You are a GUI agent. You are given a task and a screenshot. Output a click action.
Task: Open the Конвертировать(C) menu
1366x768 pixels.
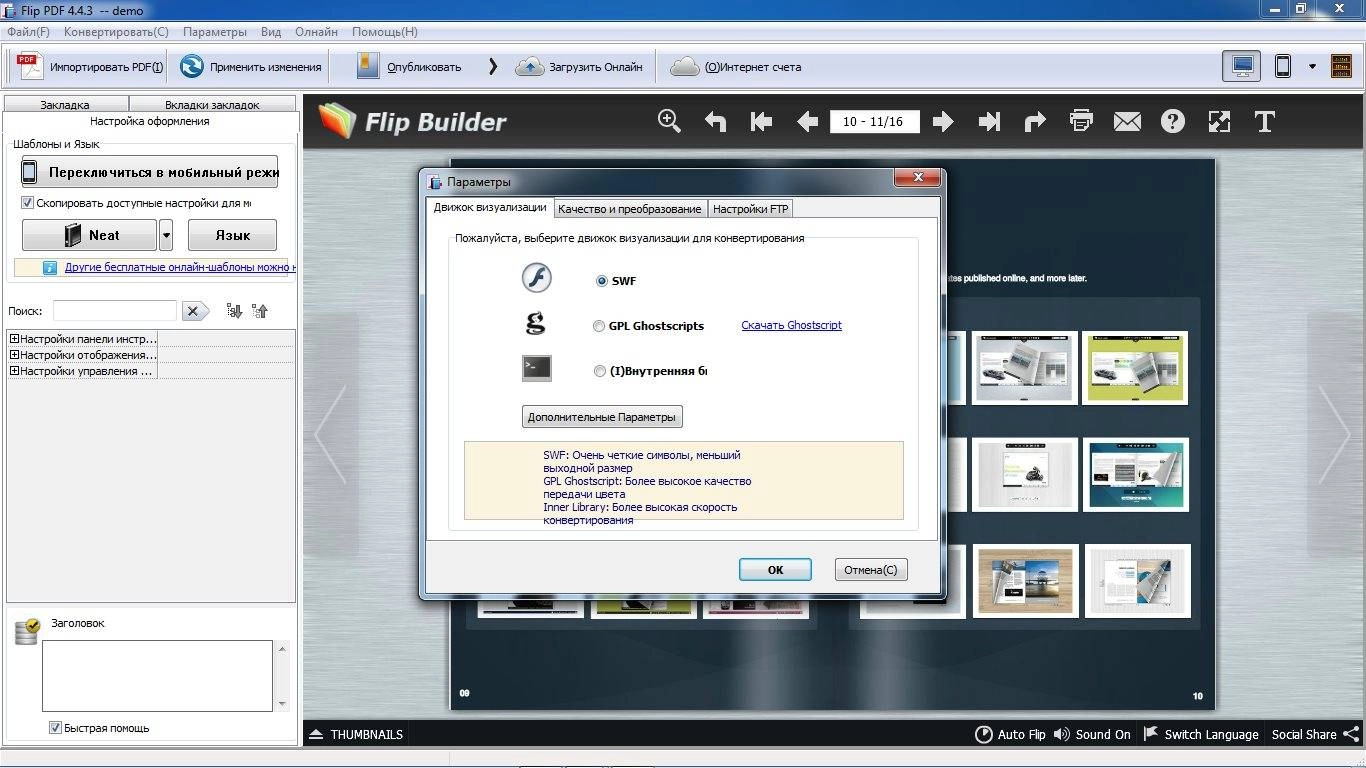point(116,32)
